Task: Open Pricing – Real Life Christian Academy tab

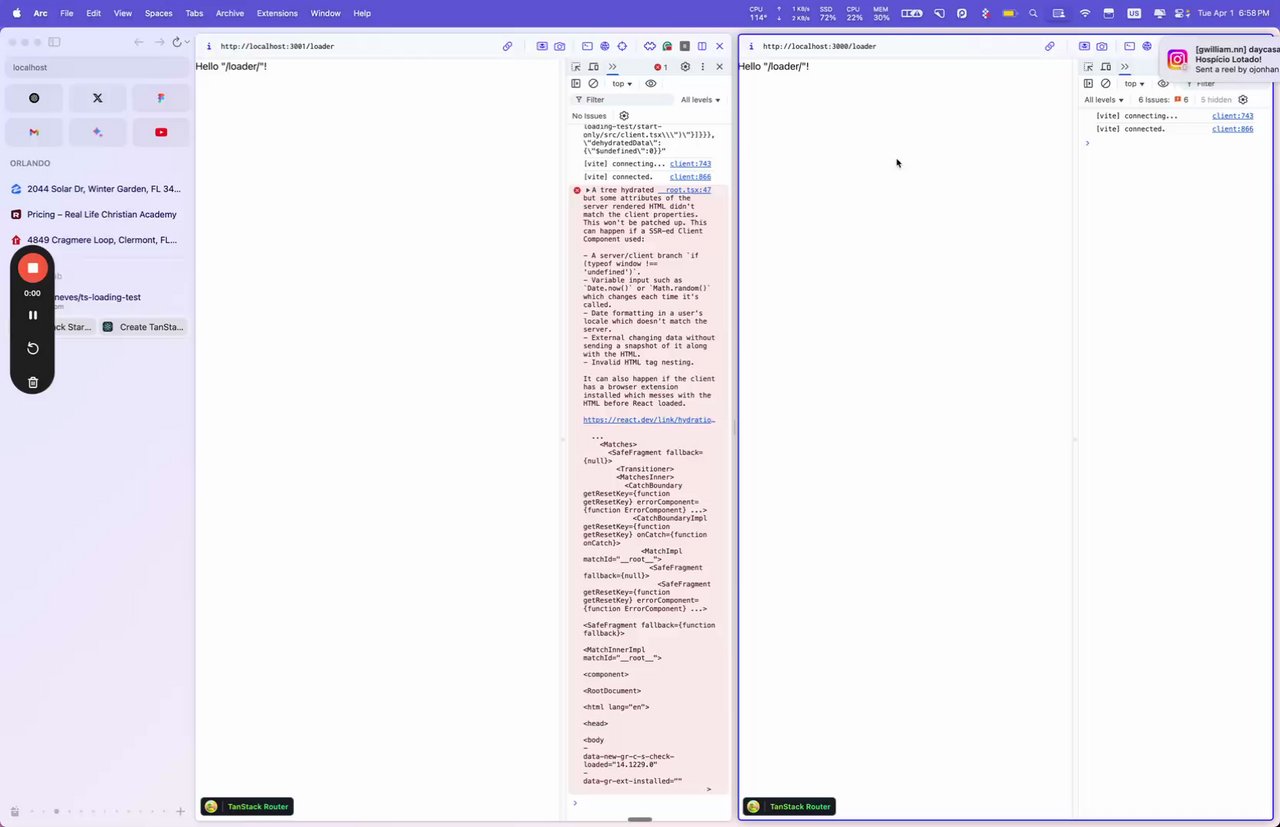Action: point(97,214)
